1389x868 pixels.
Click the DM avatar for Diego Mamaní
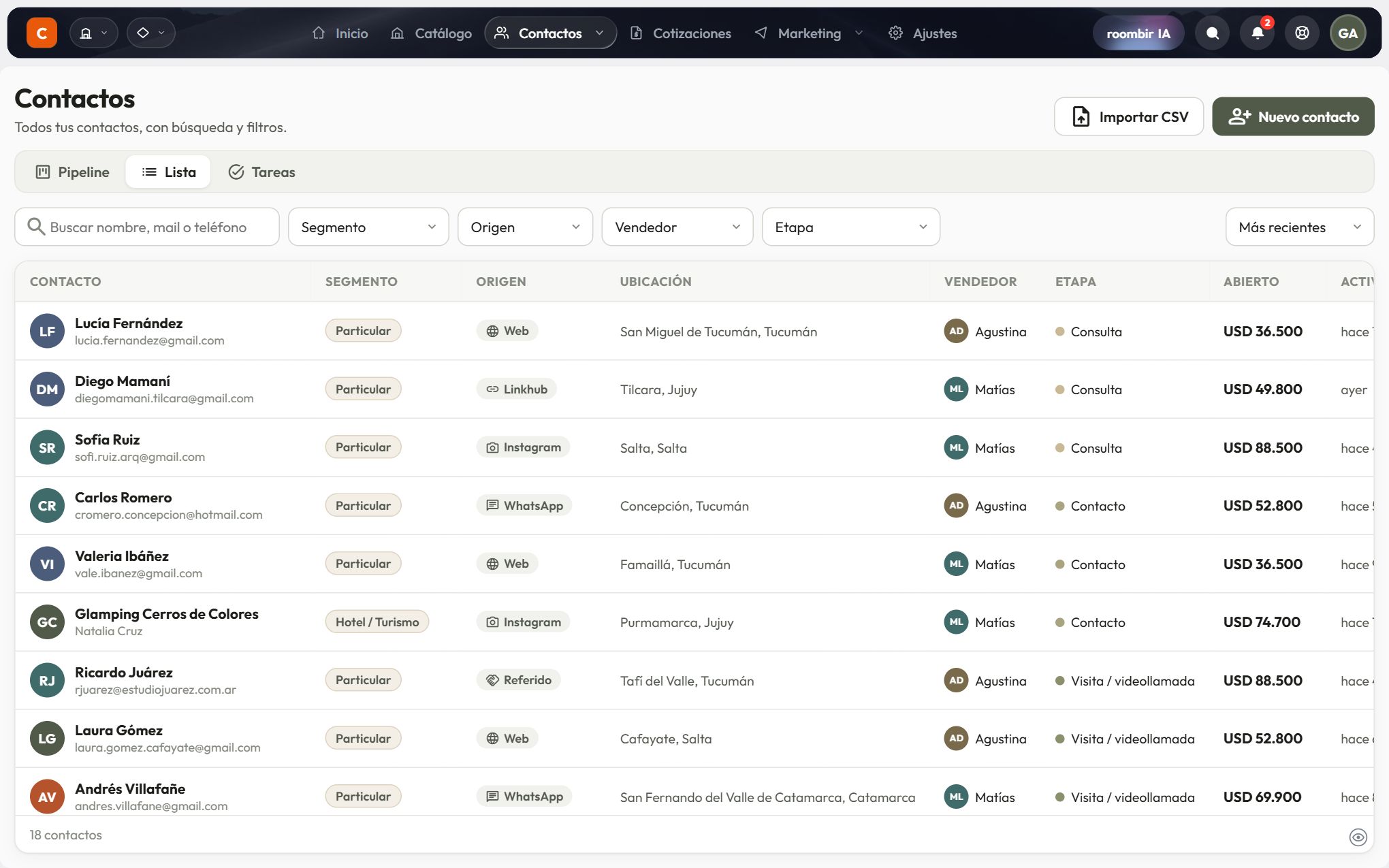[47, 389]
